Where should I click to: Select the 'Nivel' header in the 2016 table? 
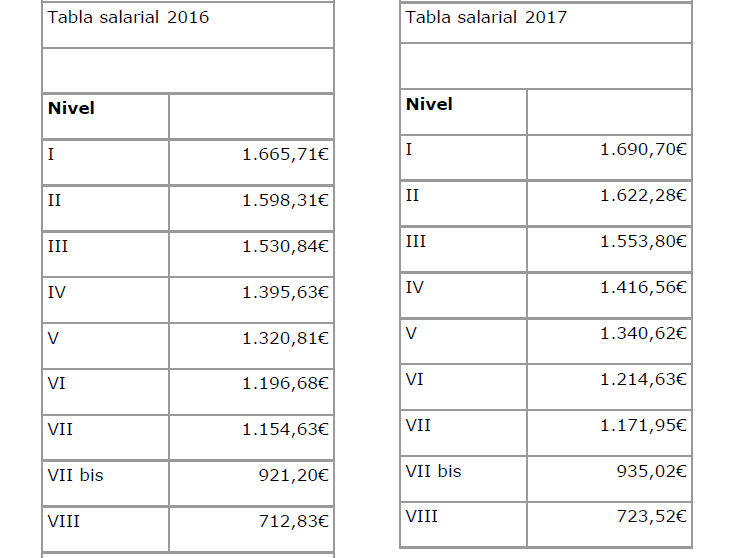tap(72, 108)
